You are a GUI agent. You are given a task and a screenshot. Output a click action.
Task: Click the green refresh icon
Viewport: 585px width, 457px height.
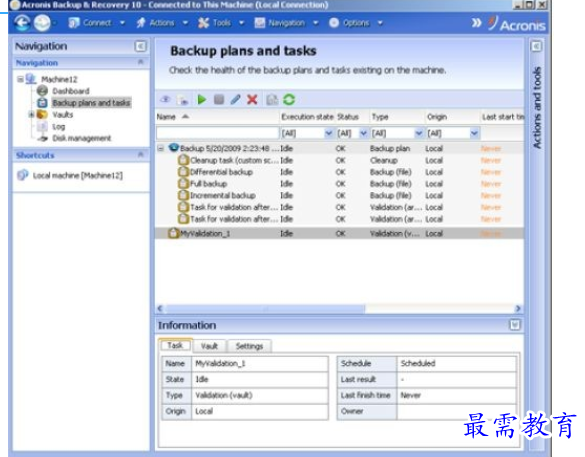point(289,100)
